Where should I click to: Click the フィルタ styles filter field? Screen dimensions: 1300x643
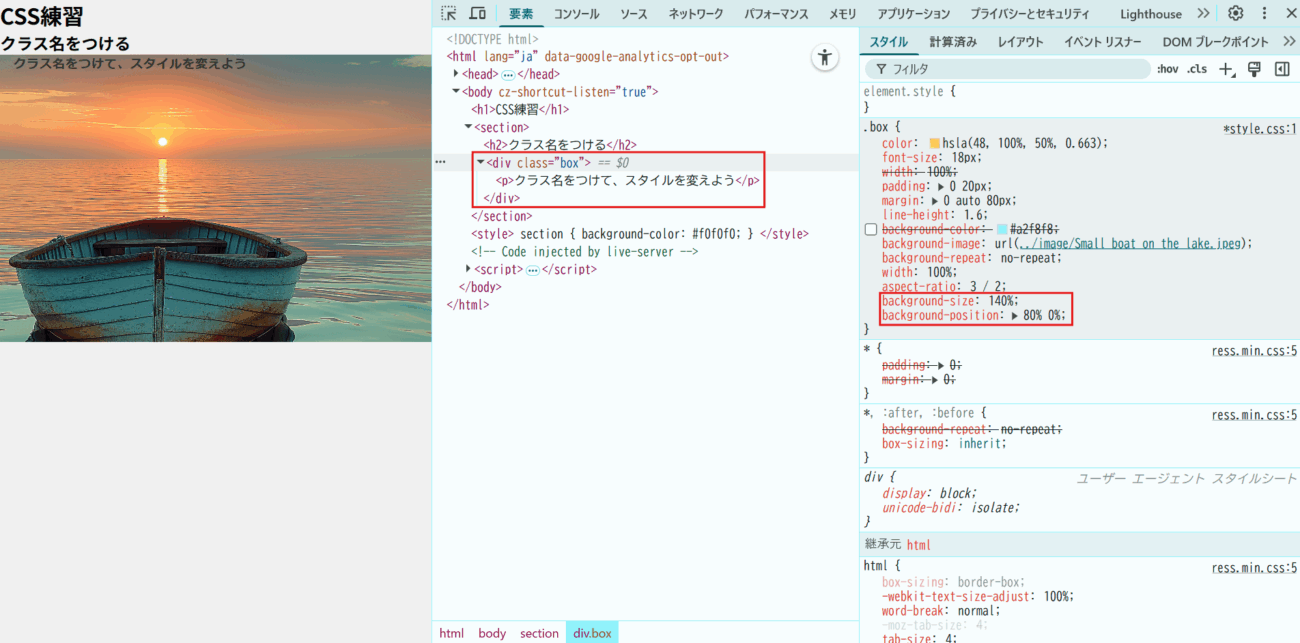click(1010, 69)
